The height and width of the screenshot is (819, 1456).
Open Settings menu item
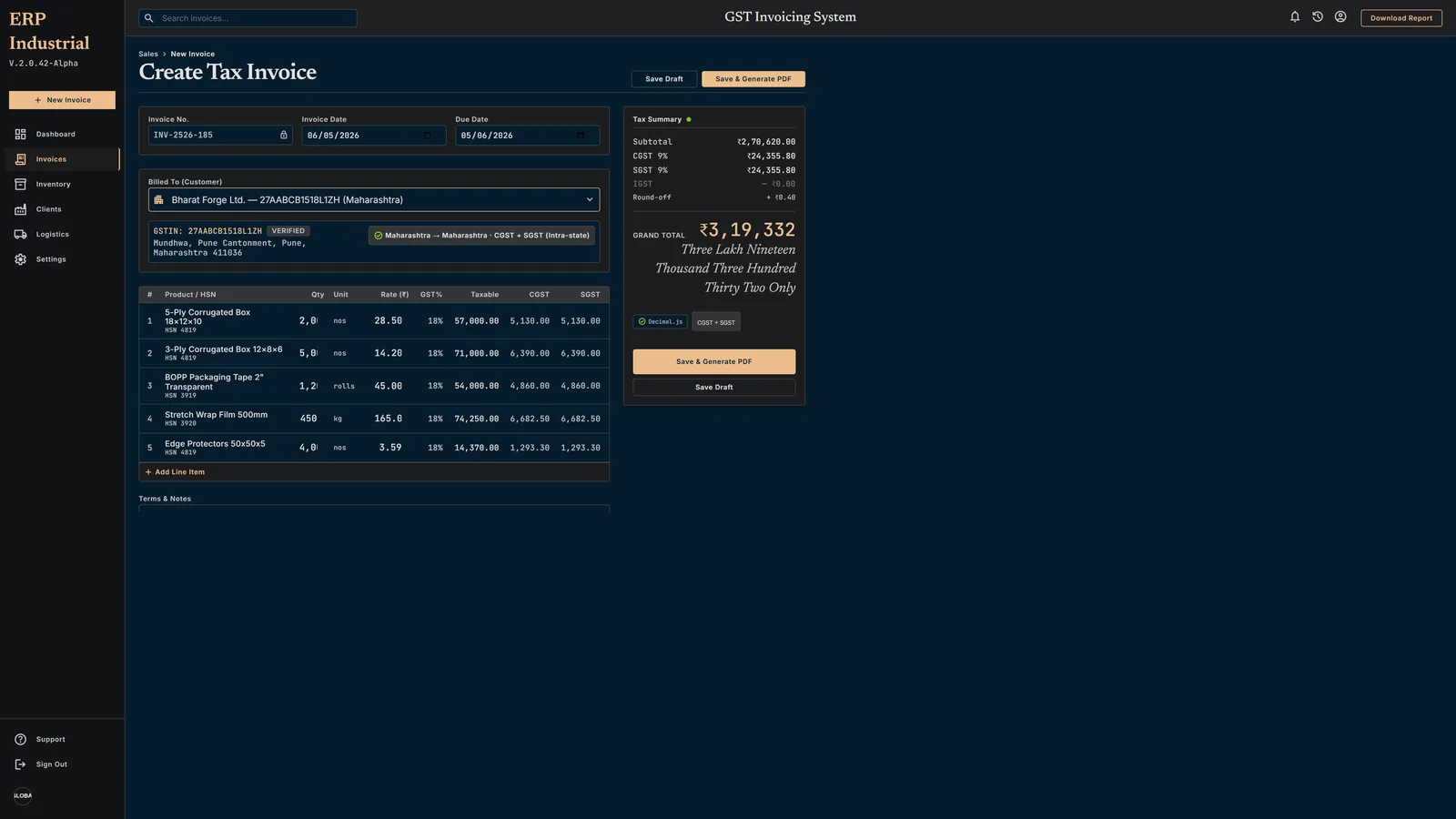[x=62, y=259]
